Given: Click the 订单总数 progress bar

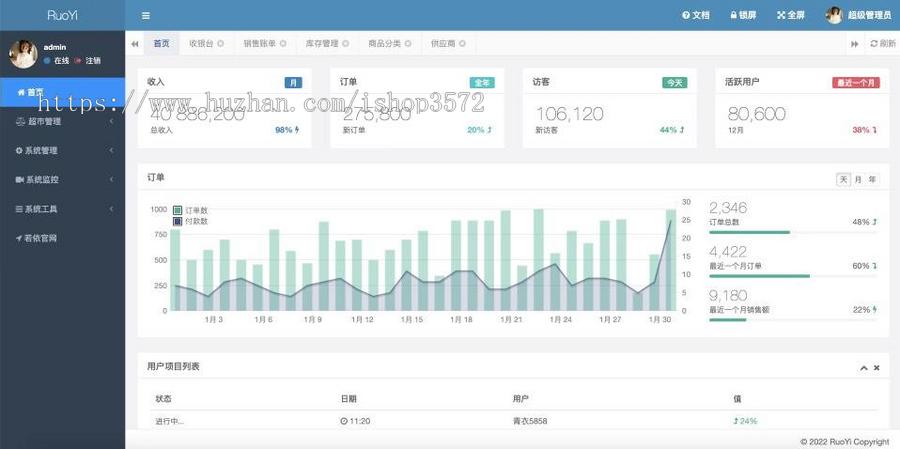Looking at the screenshot, I should 793,233.
